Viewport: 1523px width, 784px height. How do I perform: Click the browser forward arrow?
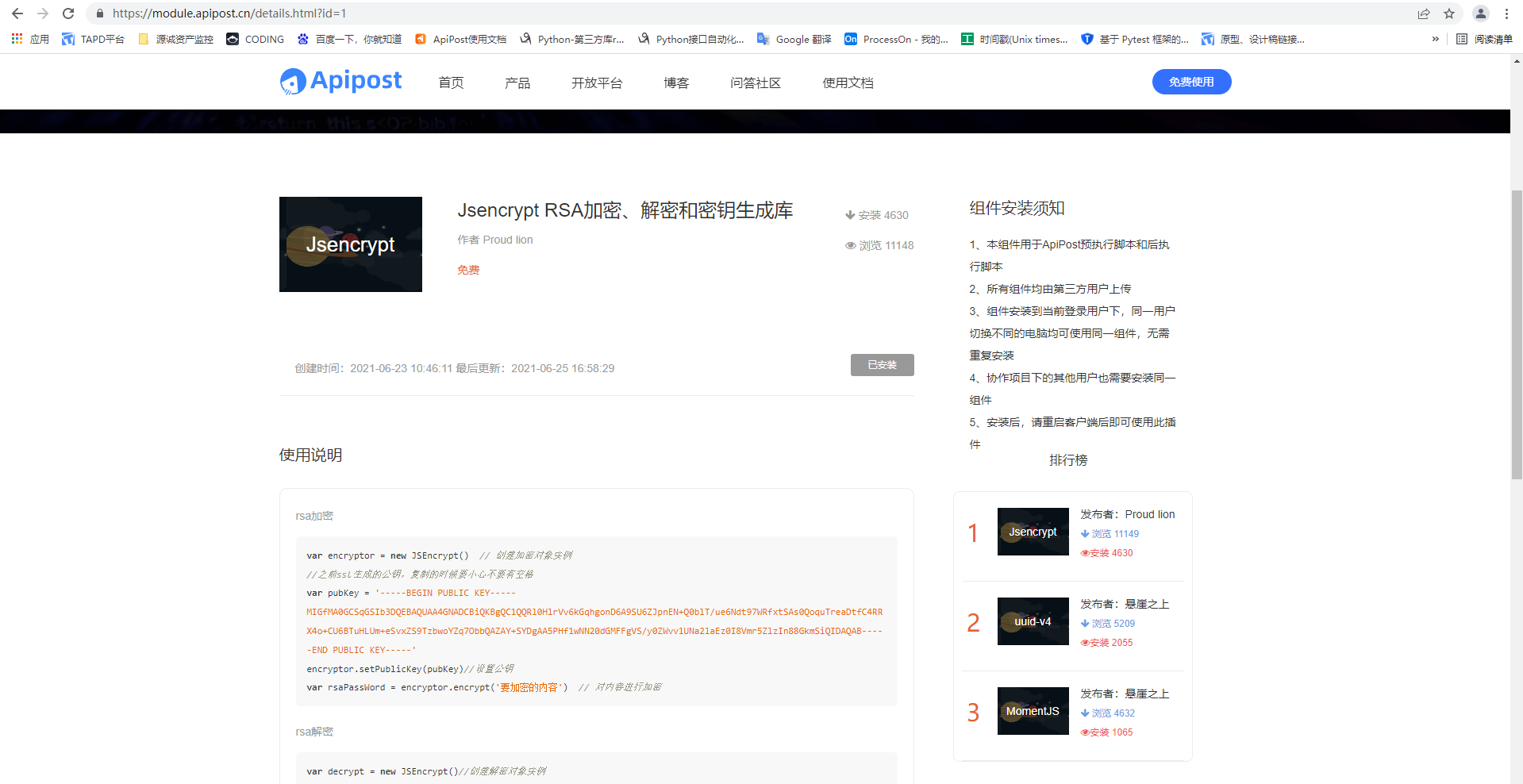(43, 13)
